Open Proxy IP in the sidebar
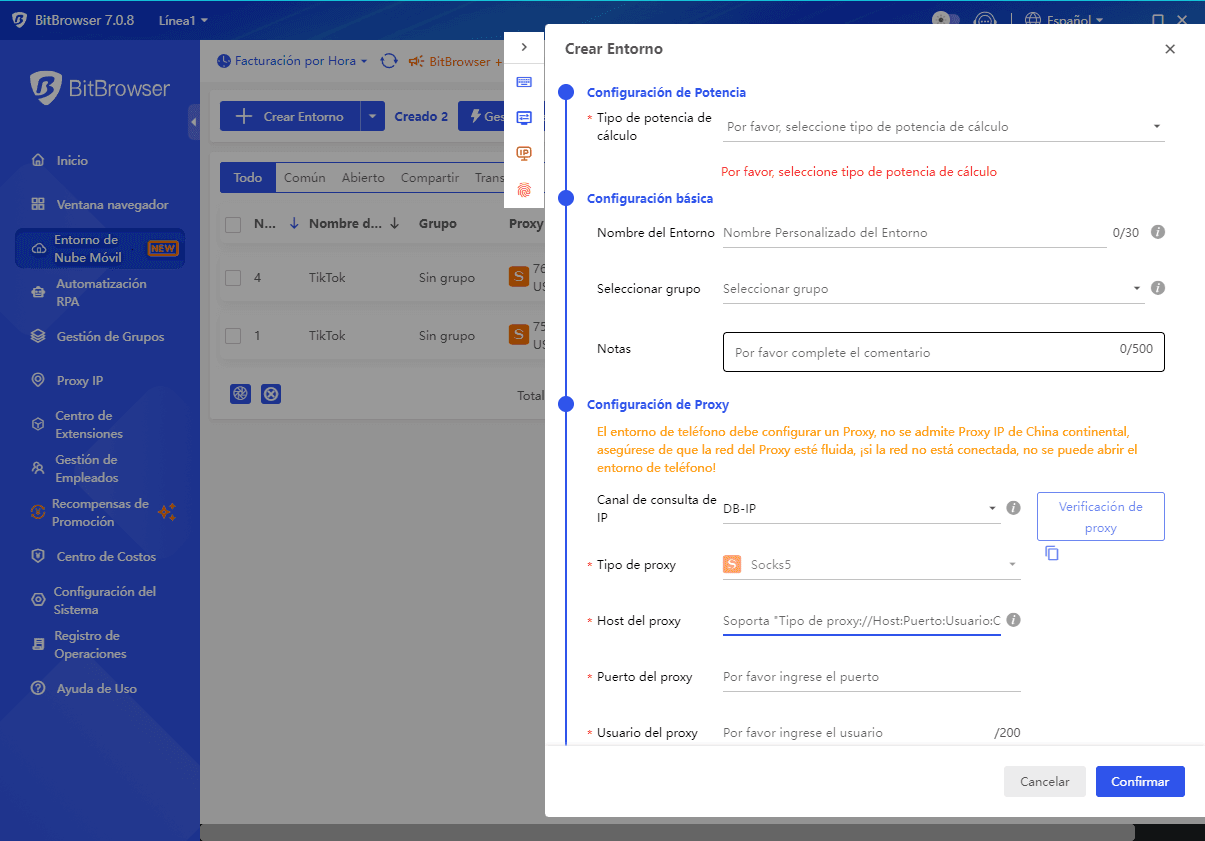Viewport: 1205px width, 841px height. pos(80,381)
